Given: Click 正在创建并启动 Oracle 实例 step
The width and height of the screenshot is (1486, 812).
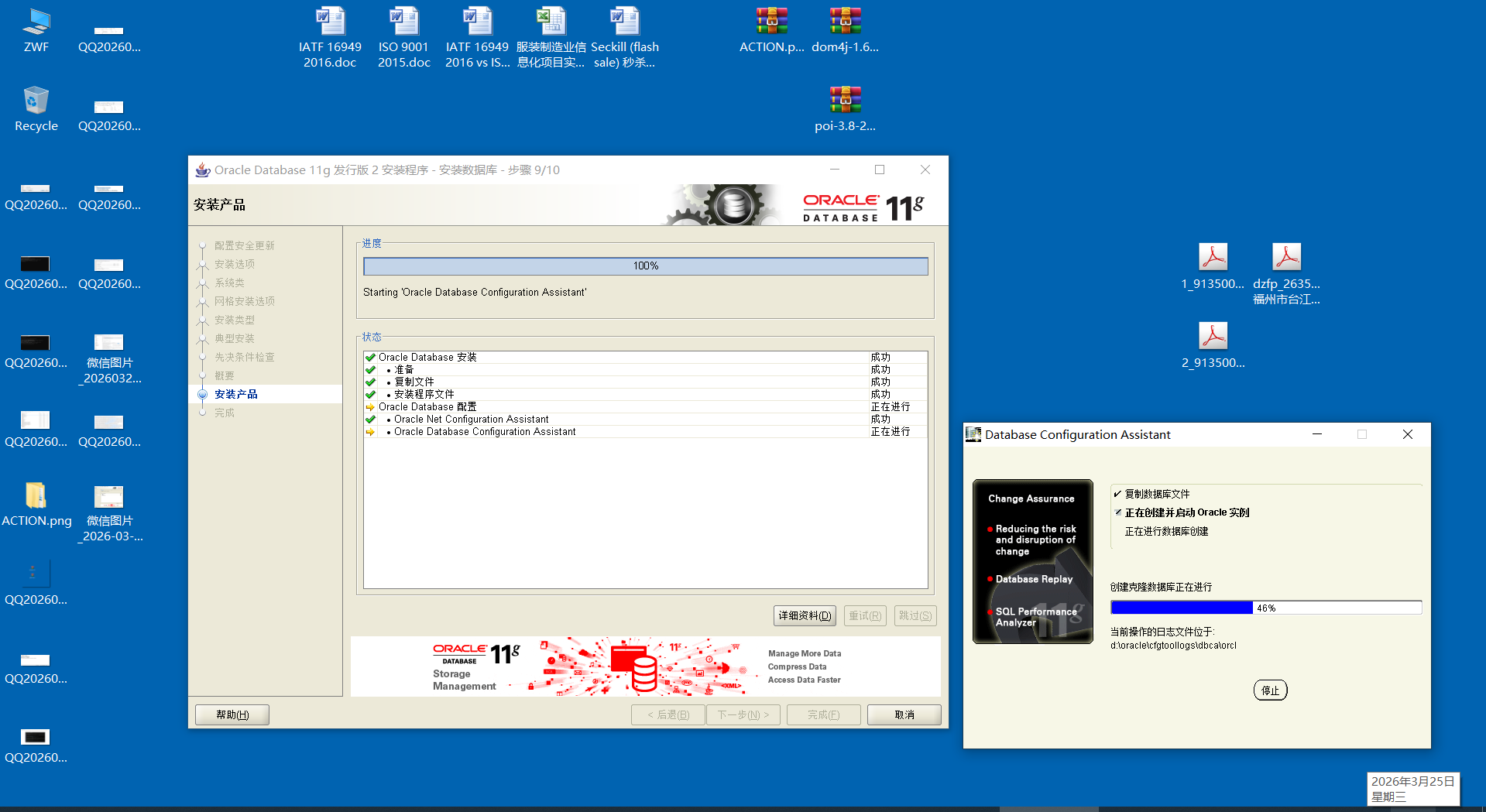Looking at the screenshot, I should [1187, 512].
